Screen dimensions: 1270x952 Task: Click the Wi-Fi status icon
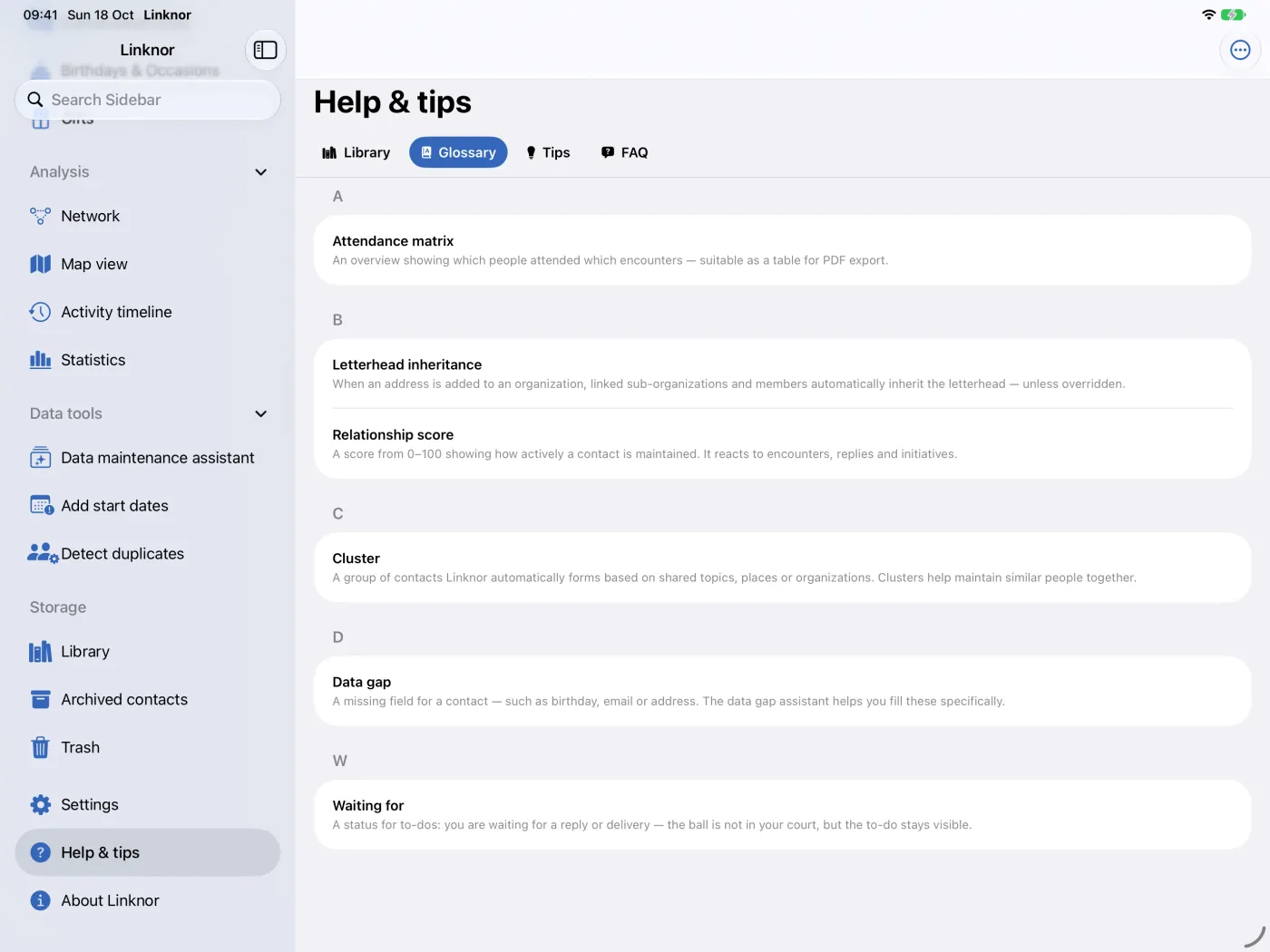pos(1208,15)
